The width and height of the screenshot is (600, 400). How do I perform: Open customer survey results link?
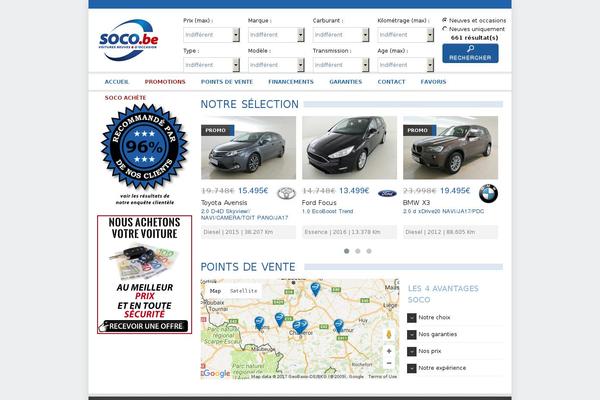[x=145, y=199]
